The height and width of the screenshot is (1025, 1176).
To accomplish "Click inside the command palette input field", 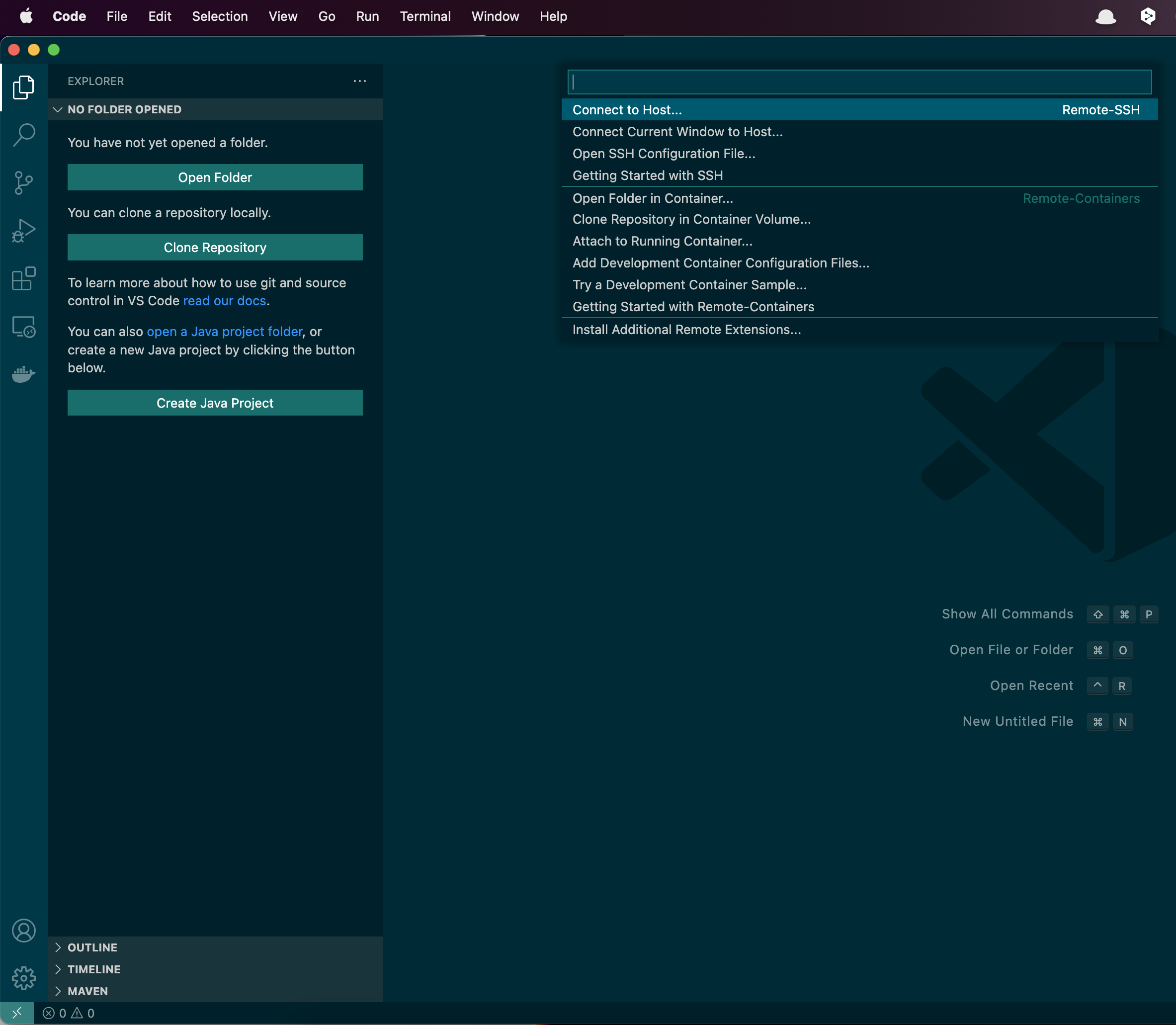I will pyautogui.click(x=858, y=82).
